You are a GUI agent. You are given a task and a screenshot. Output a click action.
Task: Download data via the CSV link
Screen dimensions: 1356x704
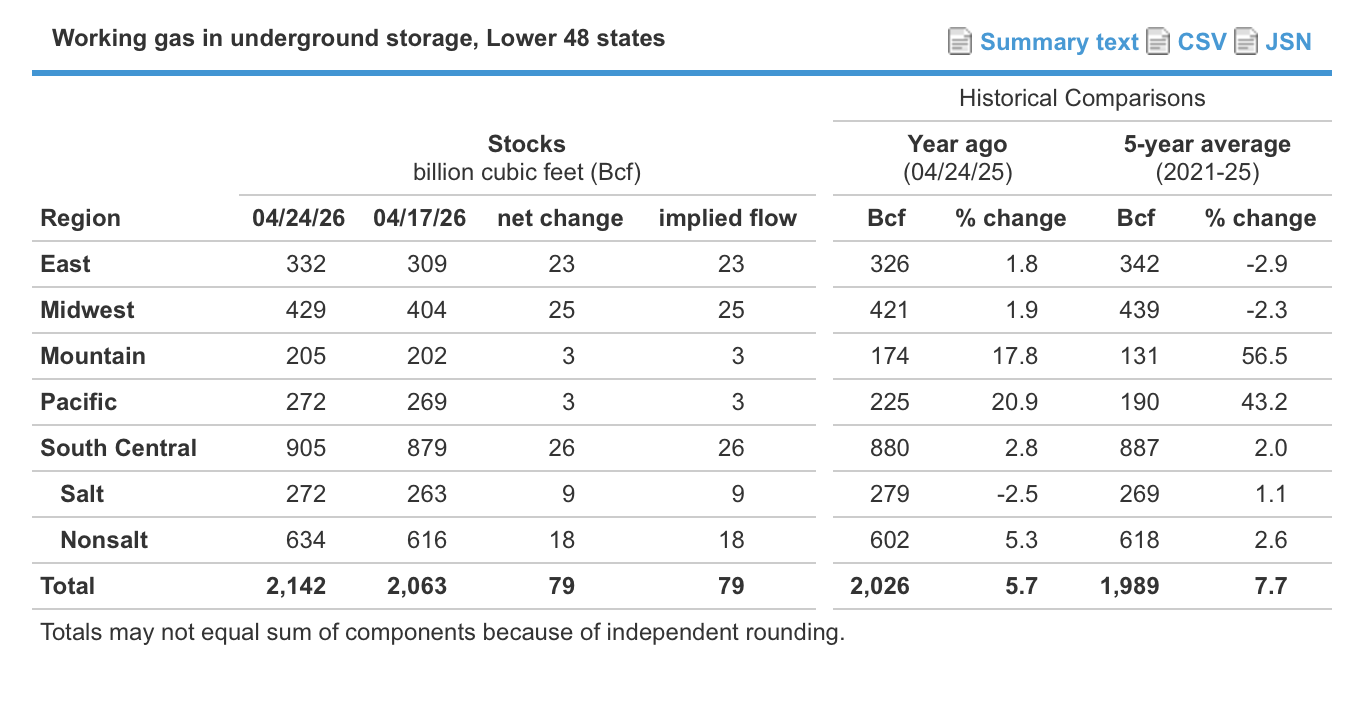tap(1202, 42)
